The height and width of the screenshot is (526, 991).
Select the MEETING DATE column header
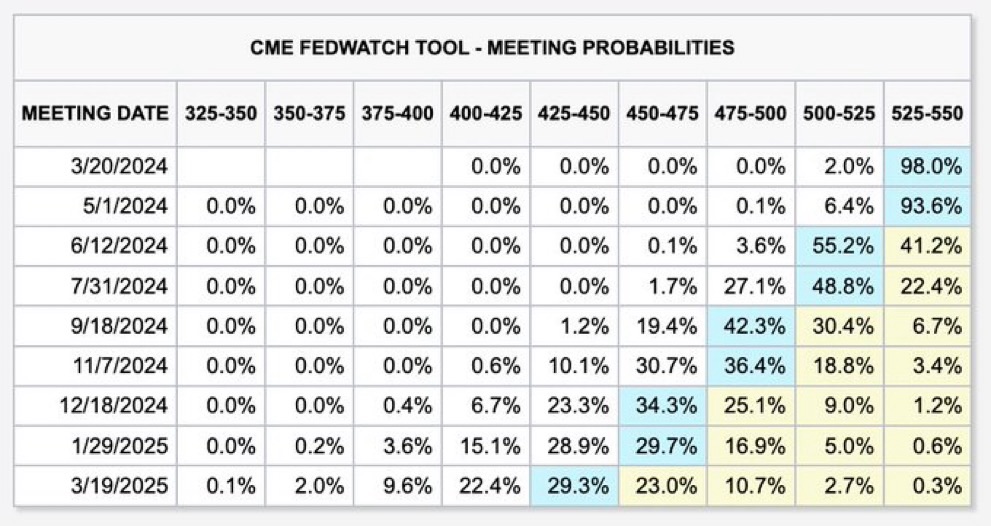[95, 113]
